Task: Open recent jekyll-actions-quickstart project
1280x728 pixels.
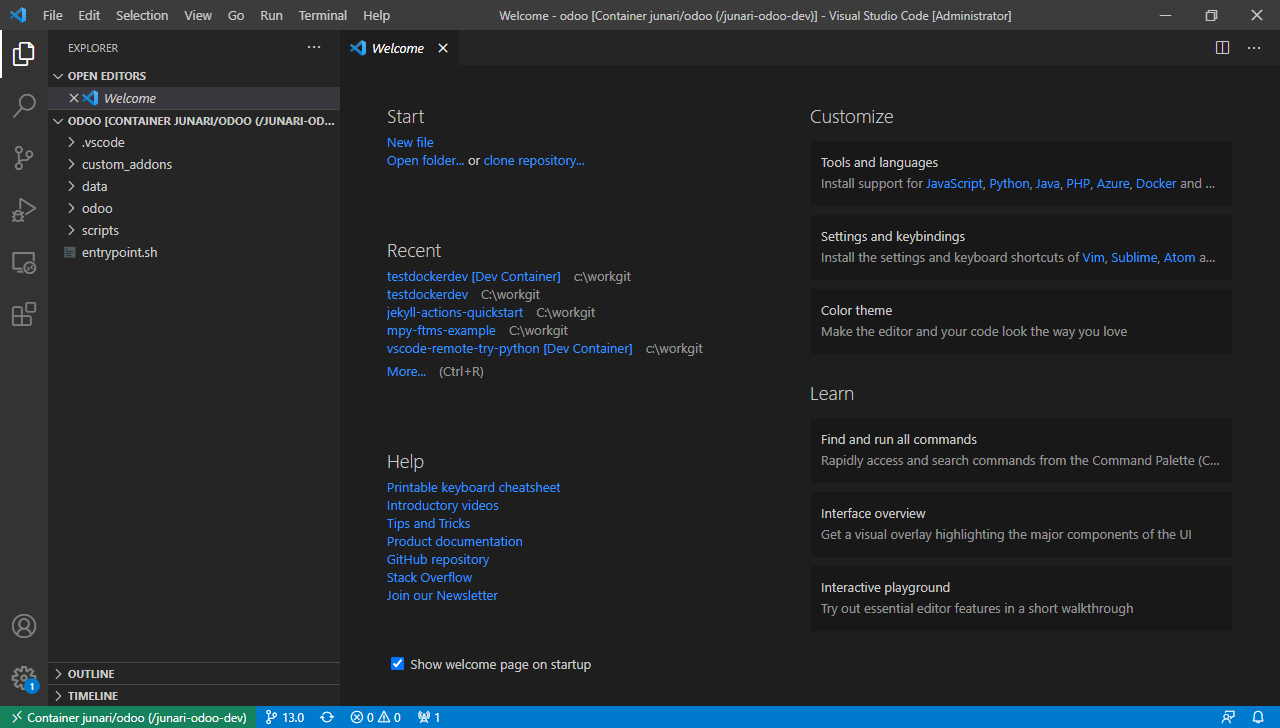Action: [455, 312]
